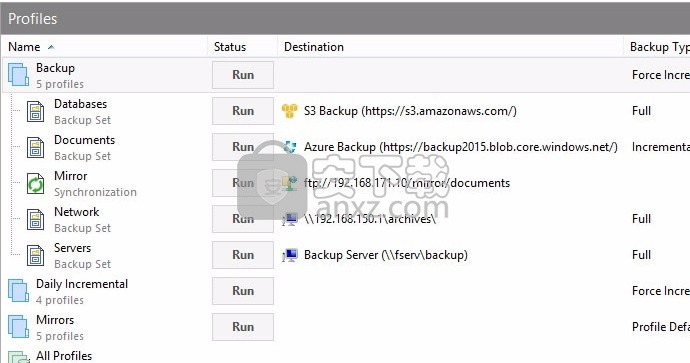
Task: Run the Servers backup profile
Action: 243,255
